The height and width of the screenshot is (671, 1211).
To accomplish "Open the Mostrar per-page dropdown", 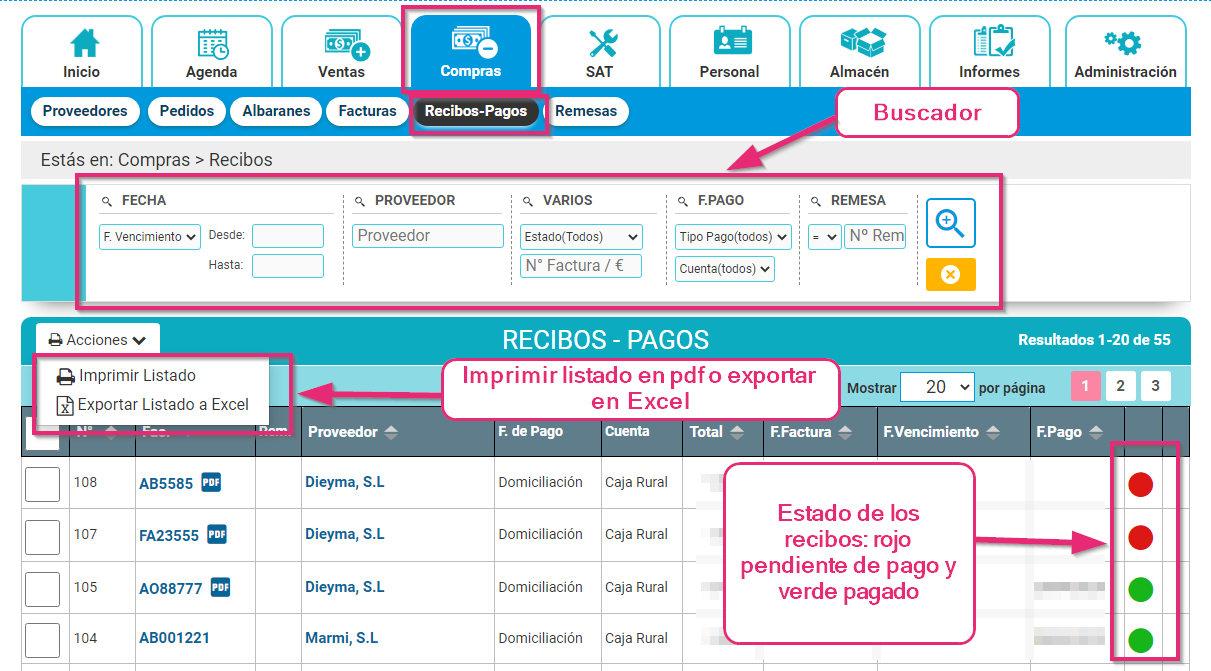I will [936, 388].
